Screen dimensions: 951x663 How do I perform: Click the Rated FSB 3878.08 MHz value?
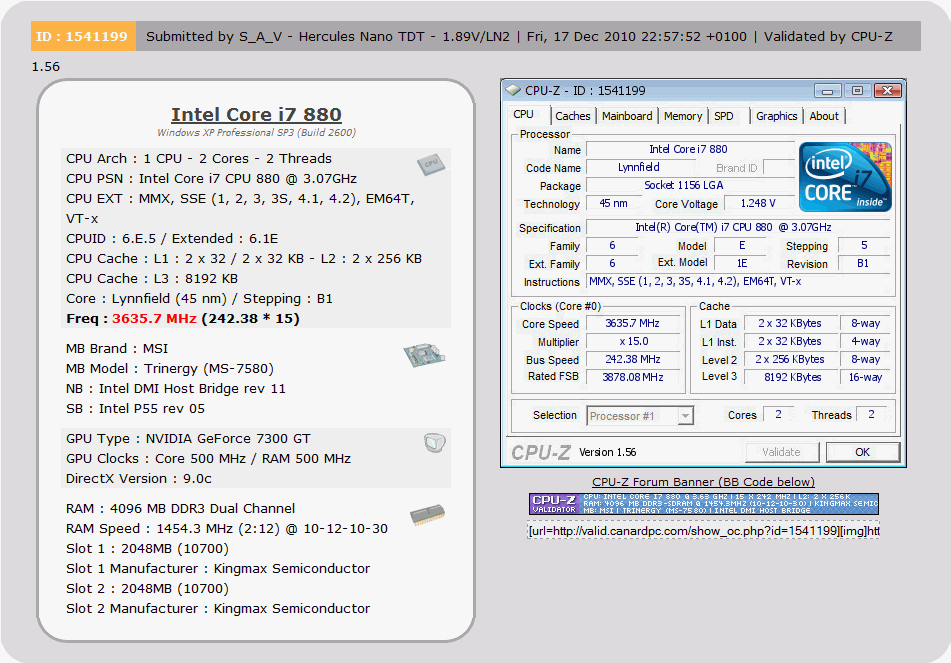coord(632,377)
